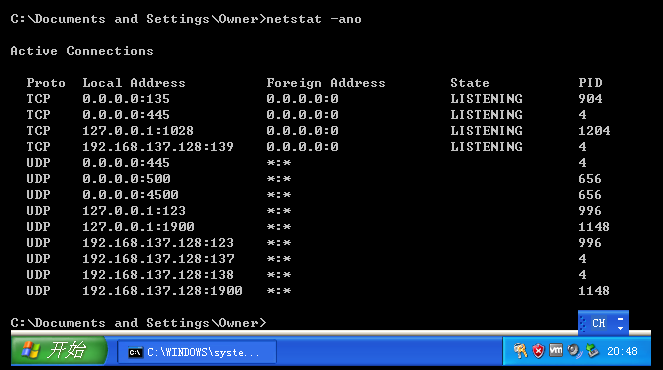
Task: Click the Windows flag logo on Start
Action: tap(30, 351)
